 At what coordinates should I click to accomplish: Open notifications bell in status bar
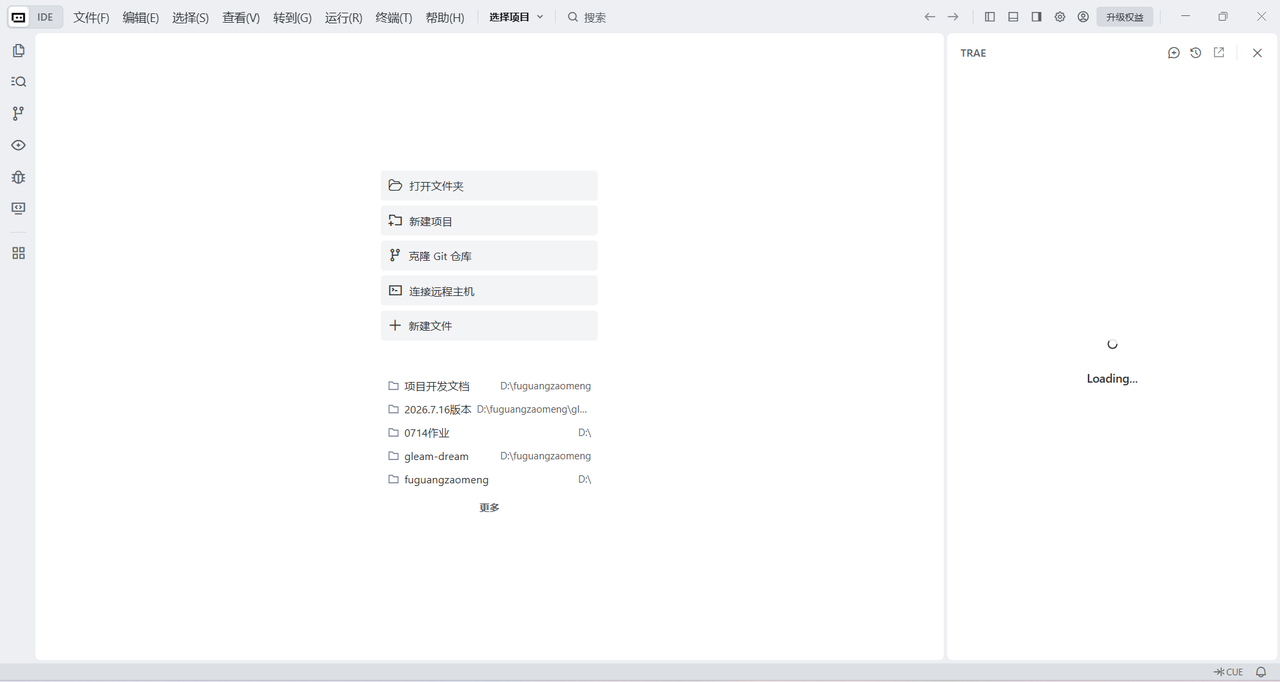1262,672
